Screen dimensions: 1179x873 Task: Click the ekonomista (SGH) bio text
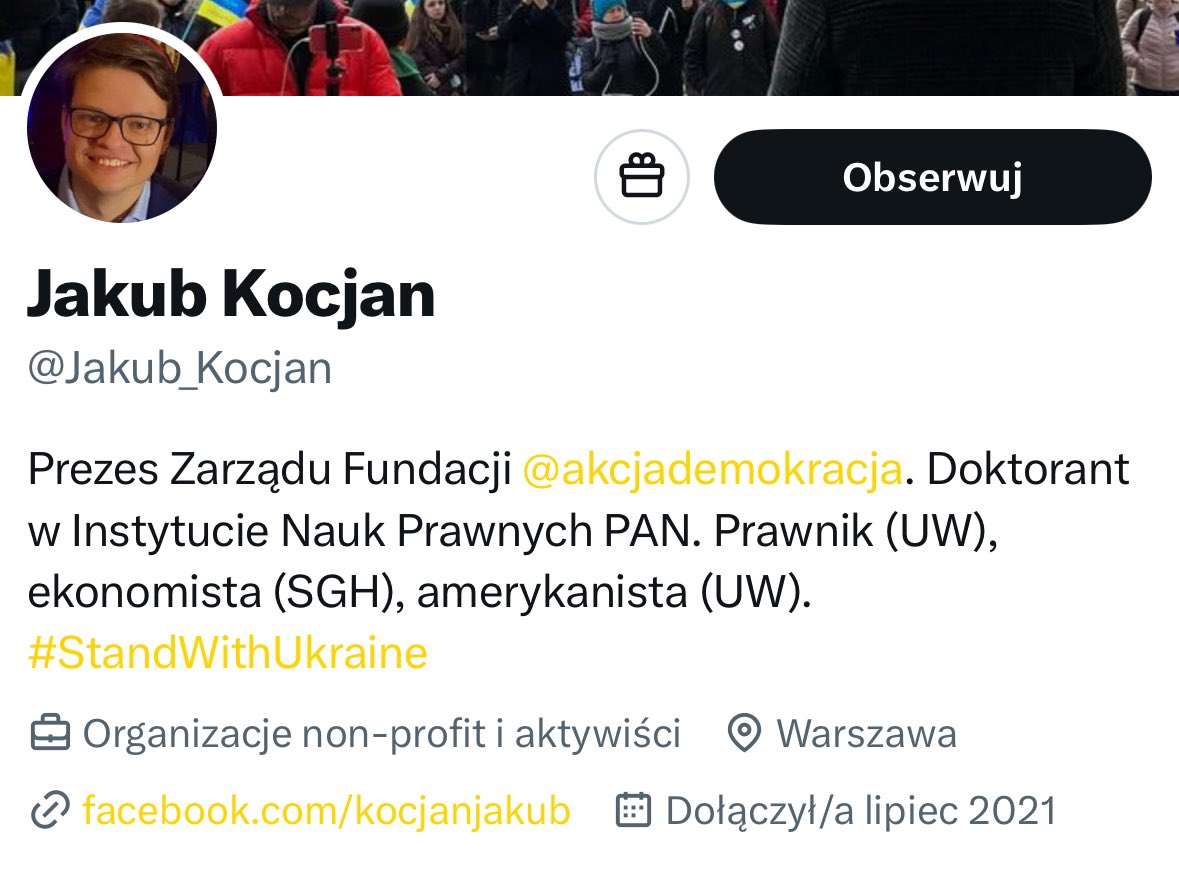pyautogui.click(x=211, y=592)
